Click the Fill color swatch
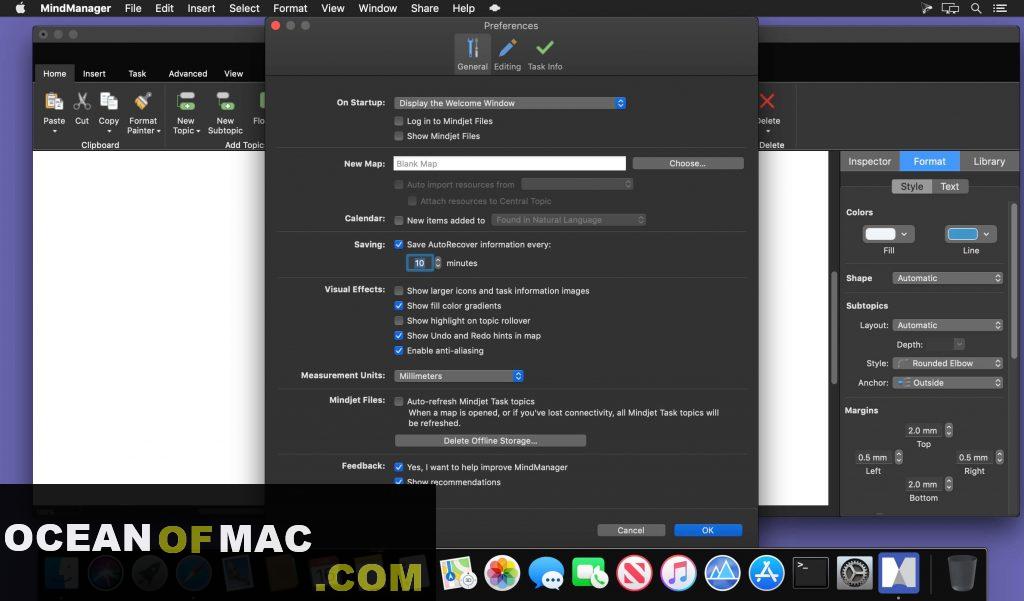Image resolution: width=1024 pixels, height=601 pixels. click(x=880, y=234)
